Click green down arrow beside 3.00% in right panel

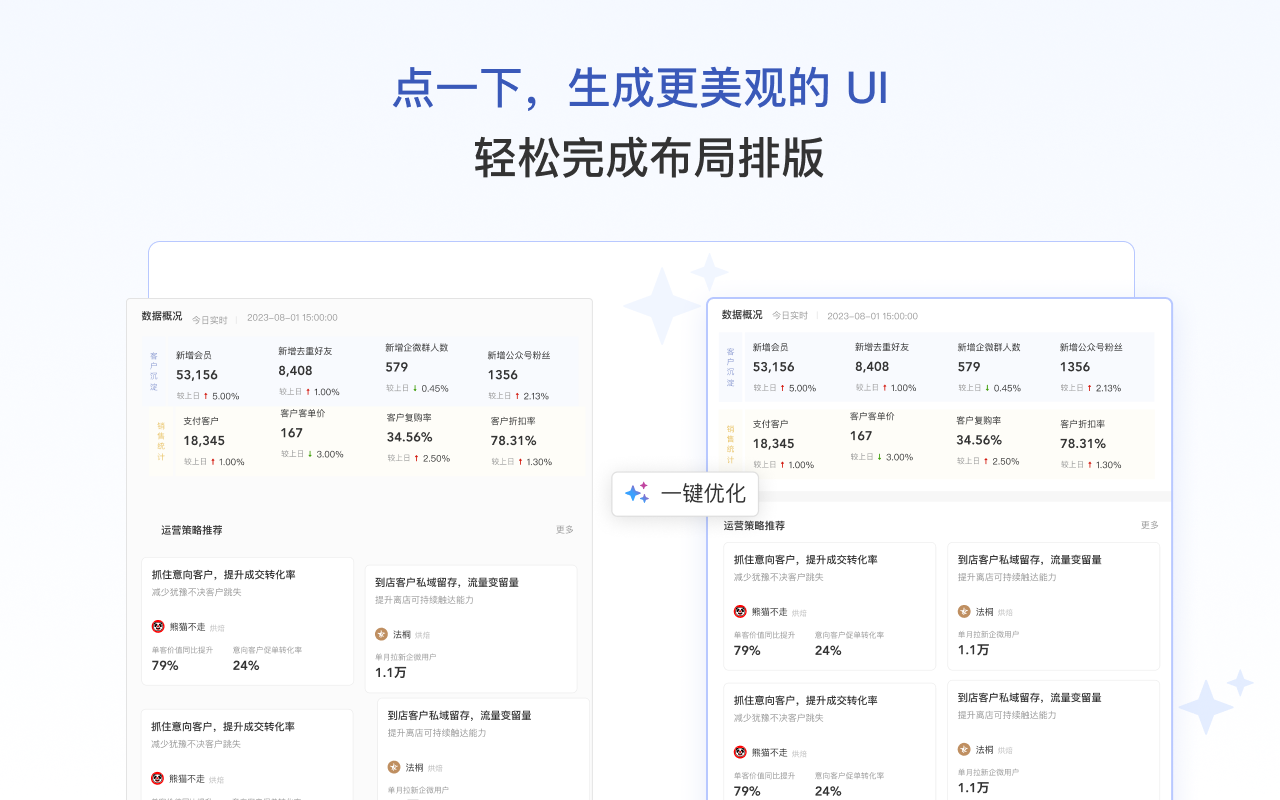click(880, 457)
